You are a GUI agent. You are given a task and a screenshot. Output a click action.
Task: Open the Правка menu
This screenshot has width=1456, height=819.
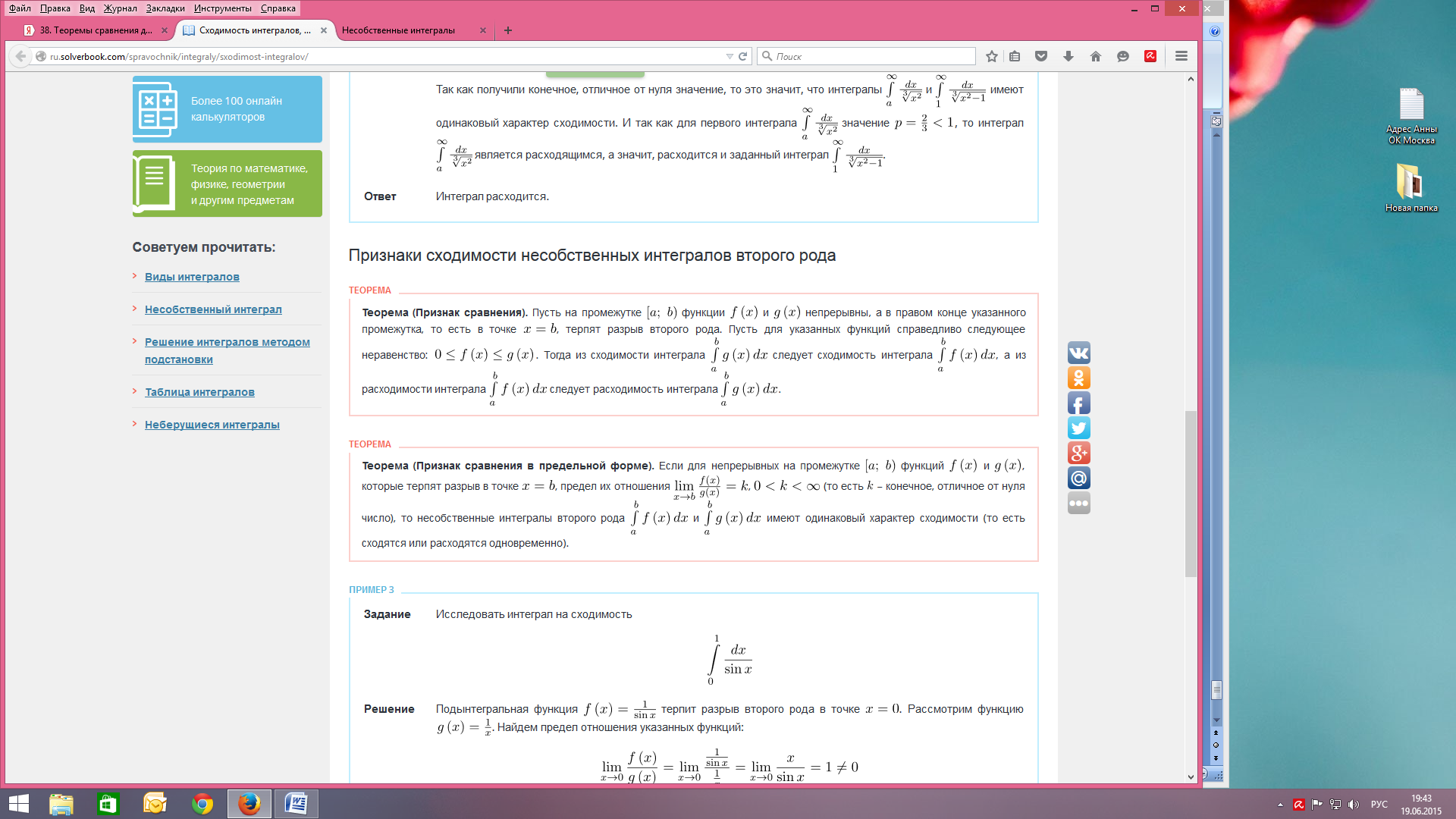click(x=55, y=8)
